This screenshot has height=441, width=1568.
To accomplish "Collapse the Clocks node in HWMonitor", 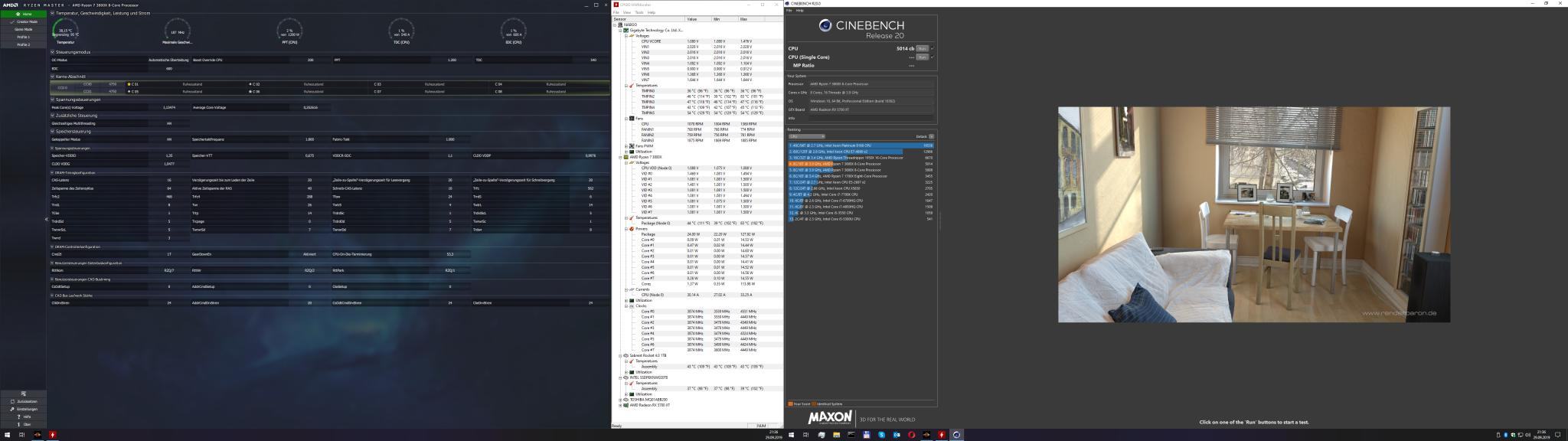I will pyautogui.click(x=626, y=306).
